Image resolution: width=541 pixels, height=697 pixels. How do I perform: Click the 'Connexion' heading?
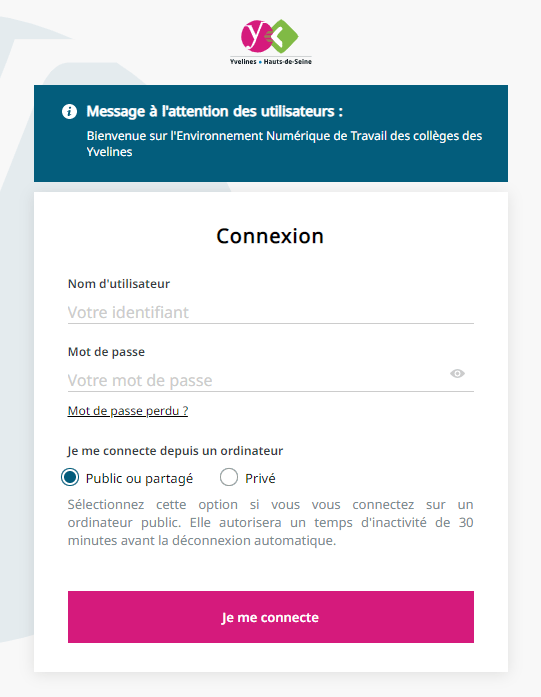270,236
